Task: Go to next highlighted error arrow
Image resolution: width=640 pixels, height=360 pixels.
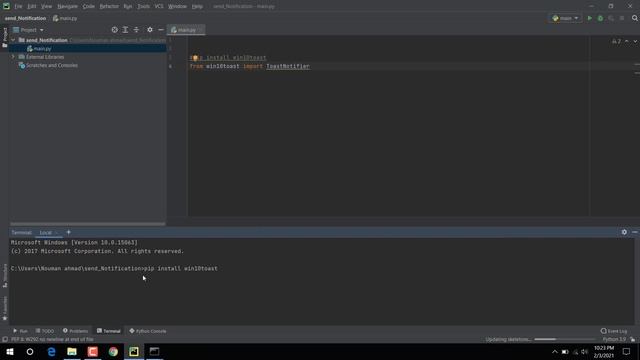Action: [x=635, y=41]
